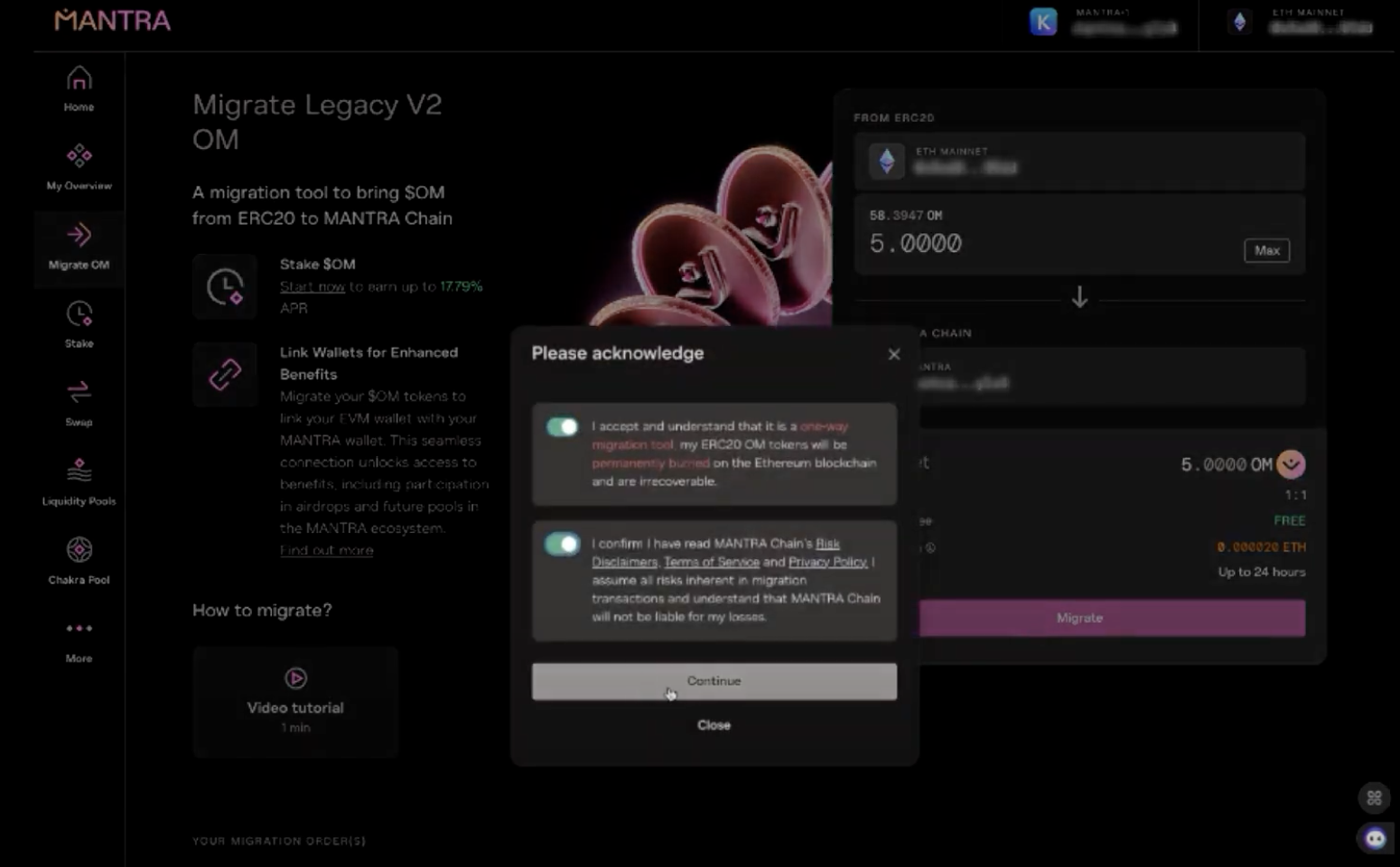
Task: Expand the 5.0000 OM details chevron
Action: click(1291, 464)
